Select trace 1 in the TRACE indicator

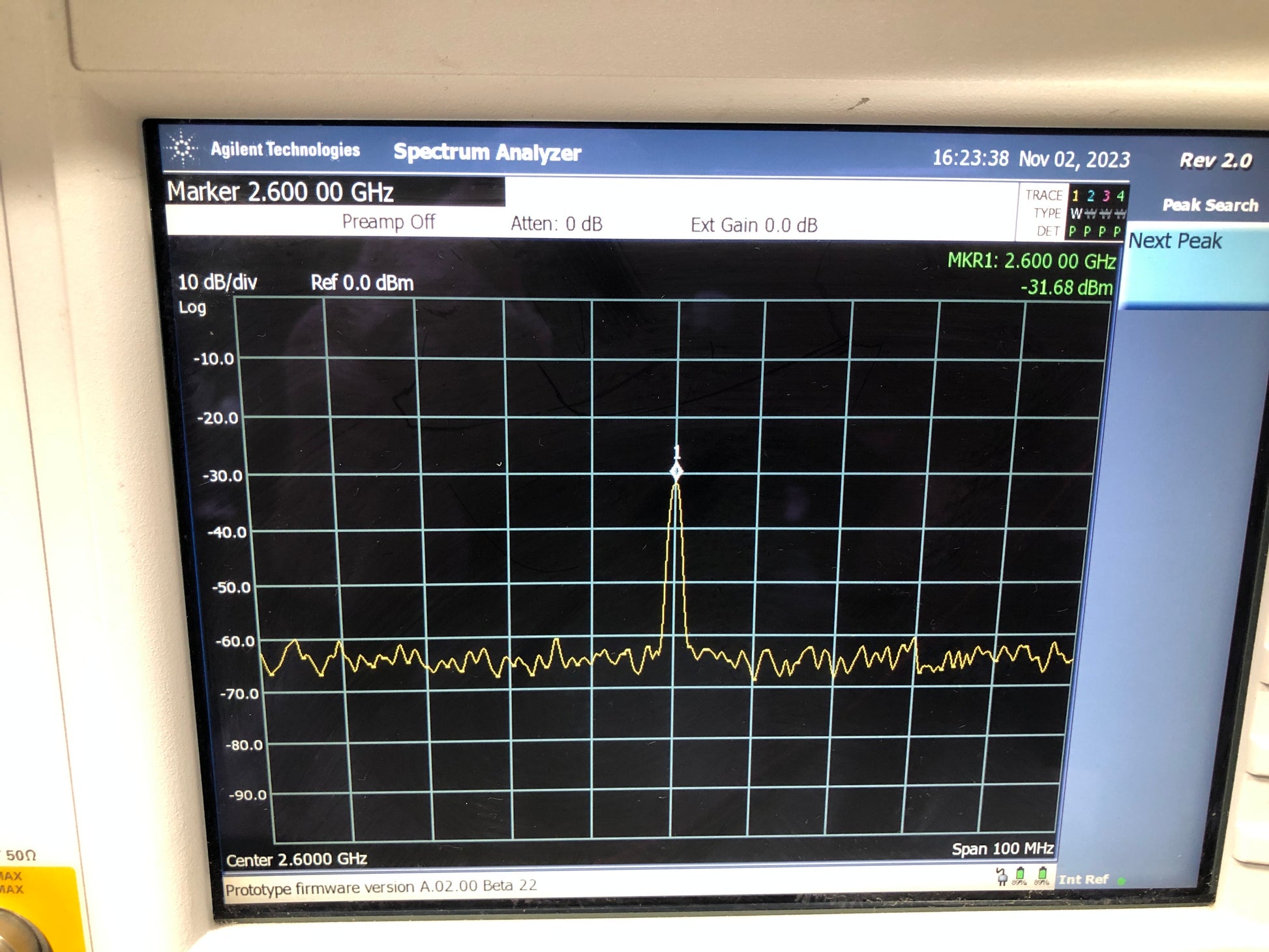coord(1075,196)
